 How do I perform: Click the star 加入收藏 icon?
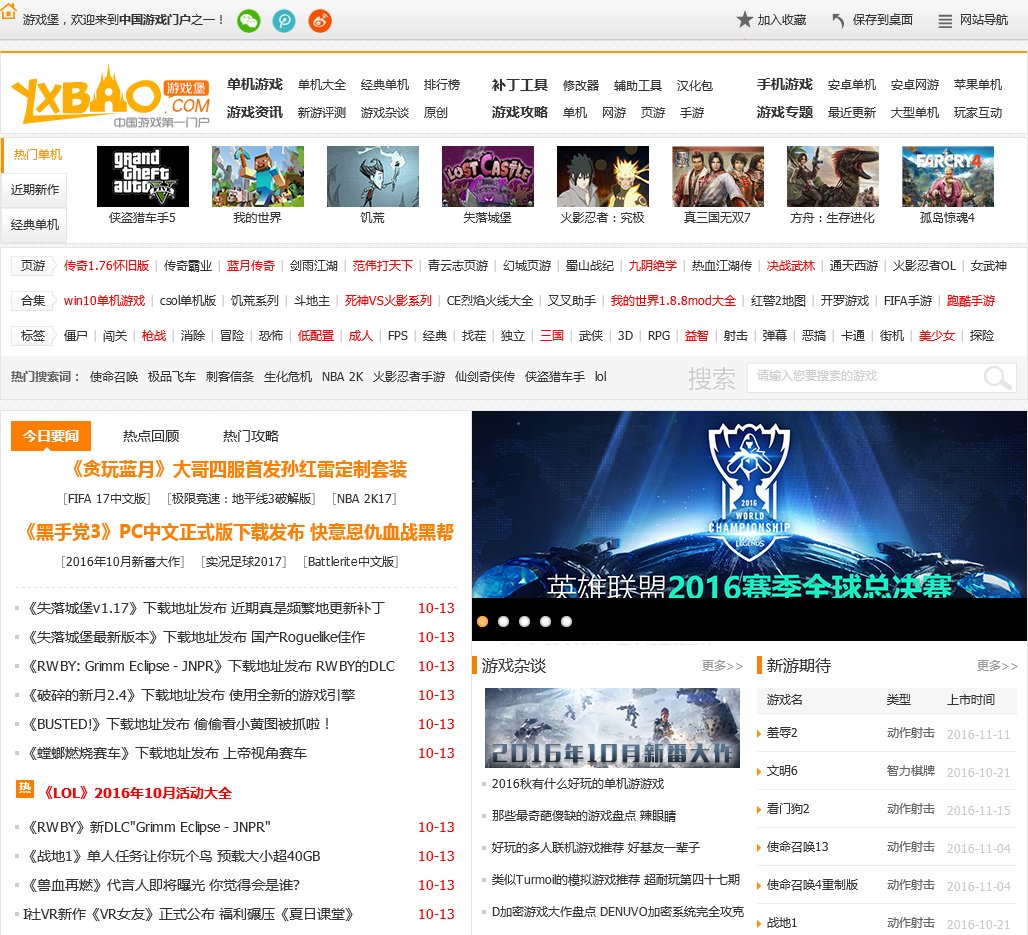pyautogui.click(x=744, y=20)
